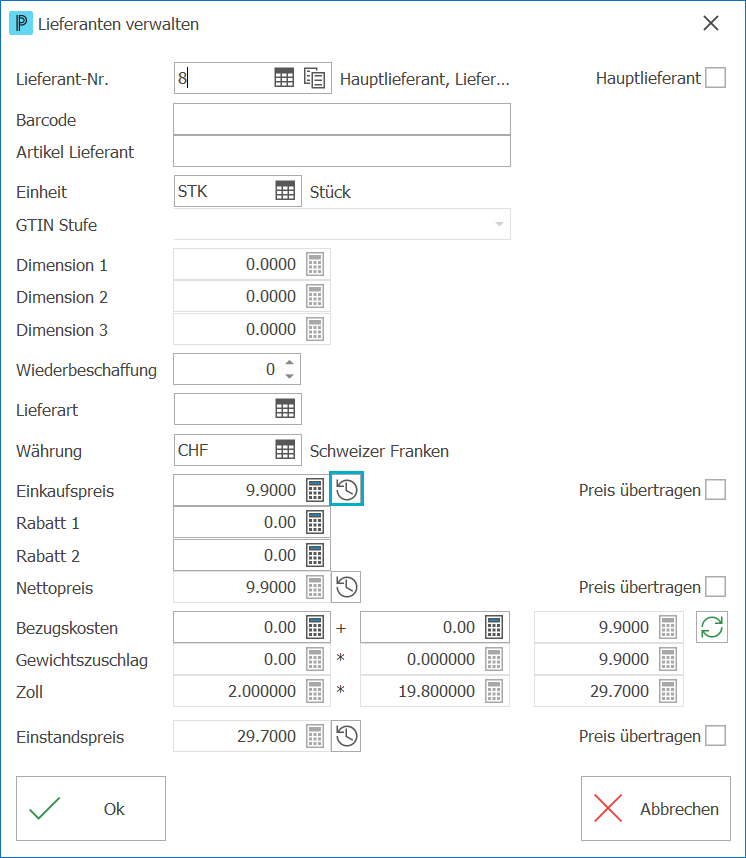Open calculator for Dimension 2
The height and width of the screenshot is (858, 746).
tap(315, 297)
